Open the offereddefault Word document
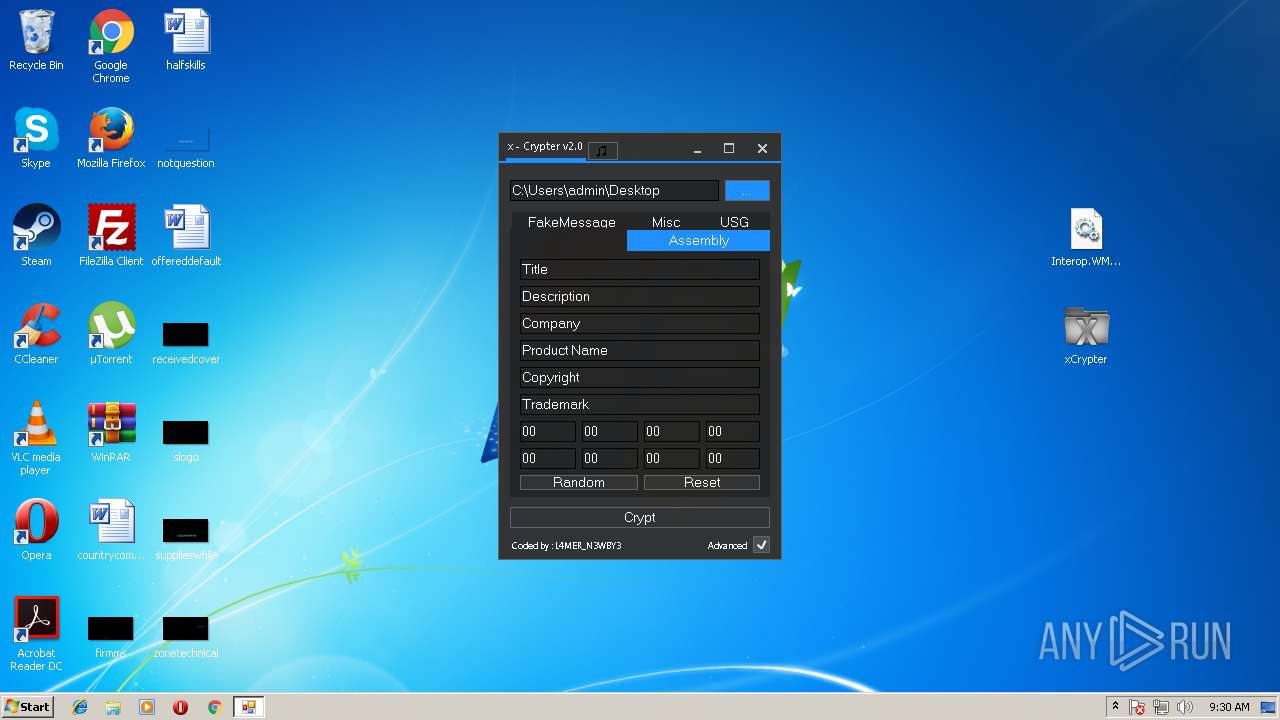The height and width of the screenshot is (720, 1280). 186,237
